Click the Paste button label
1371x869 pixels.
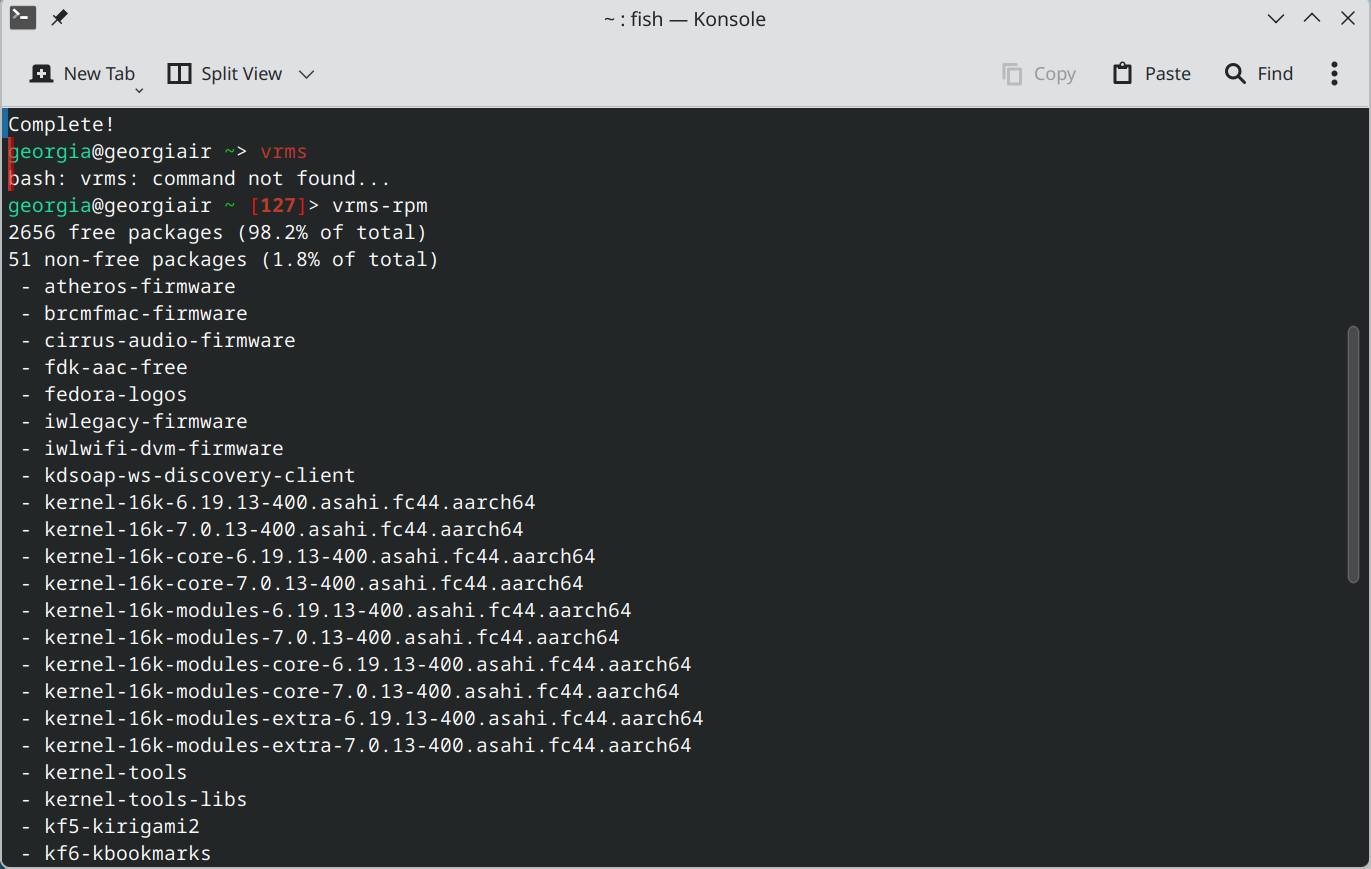point(1168,73)
